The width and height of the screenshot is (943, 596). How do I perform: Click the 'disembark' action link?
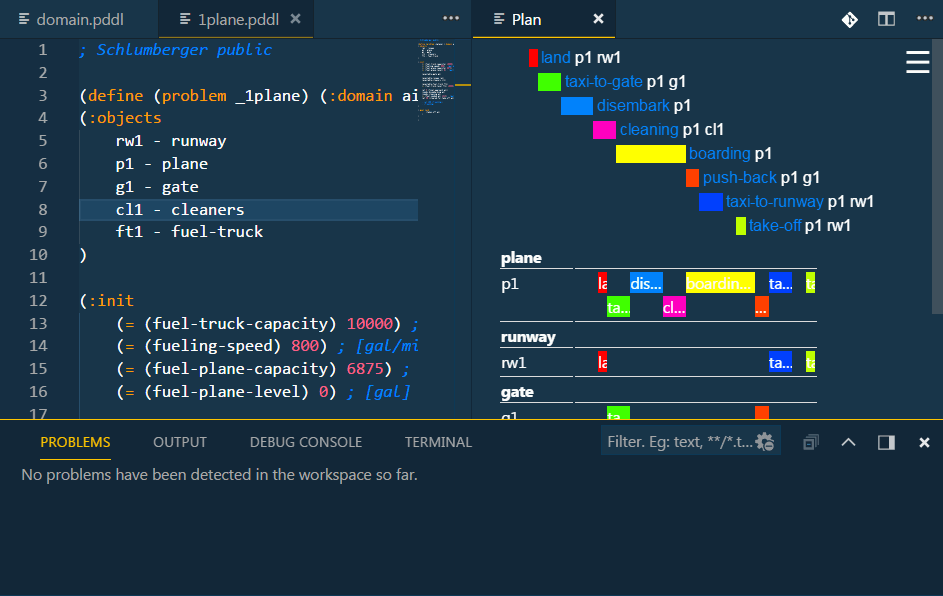(x=633, y=106)
